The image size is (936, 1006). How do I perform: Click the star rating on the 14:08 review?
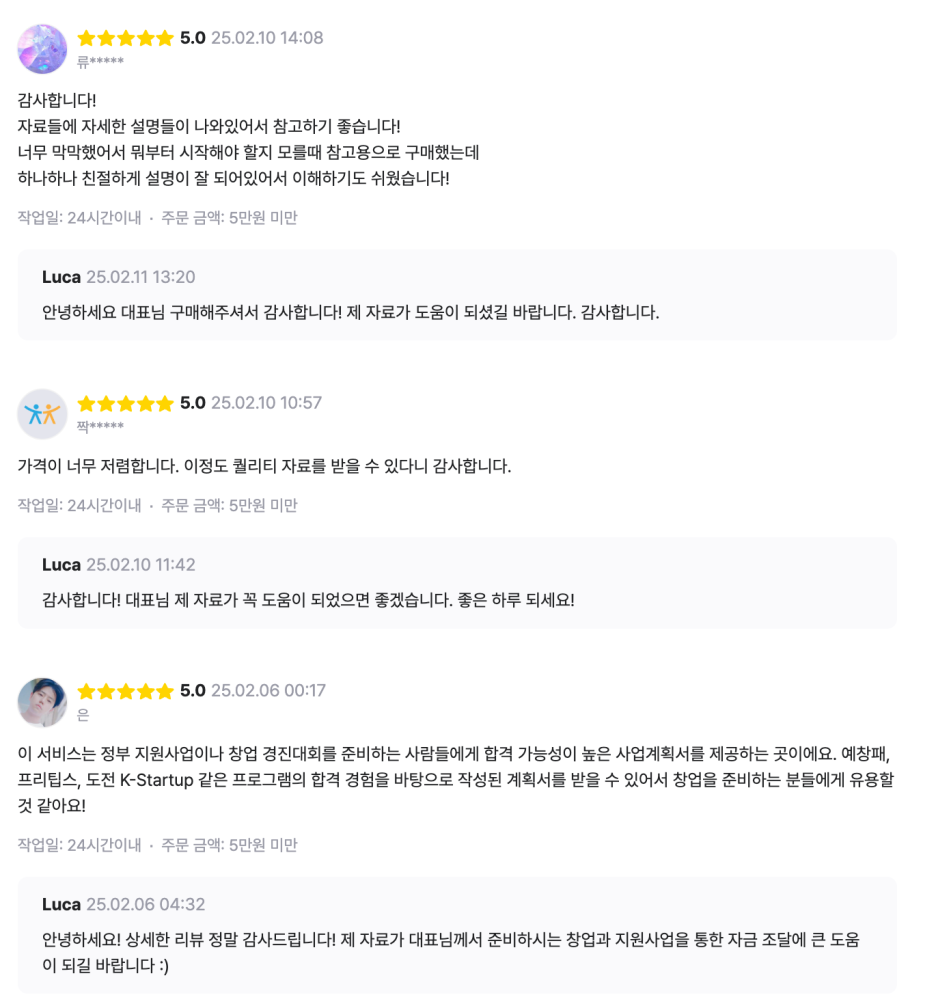click(125, 38)
